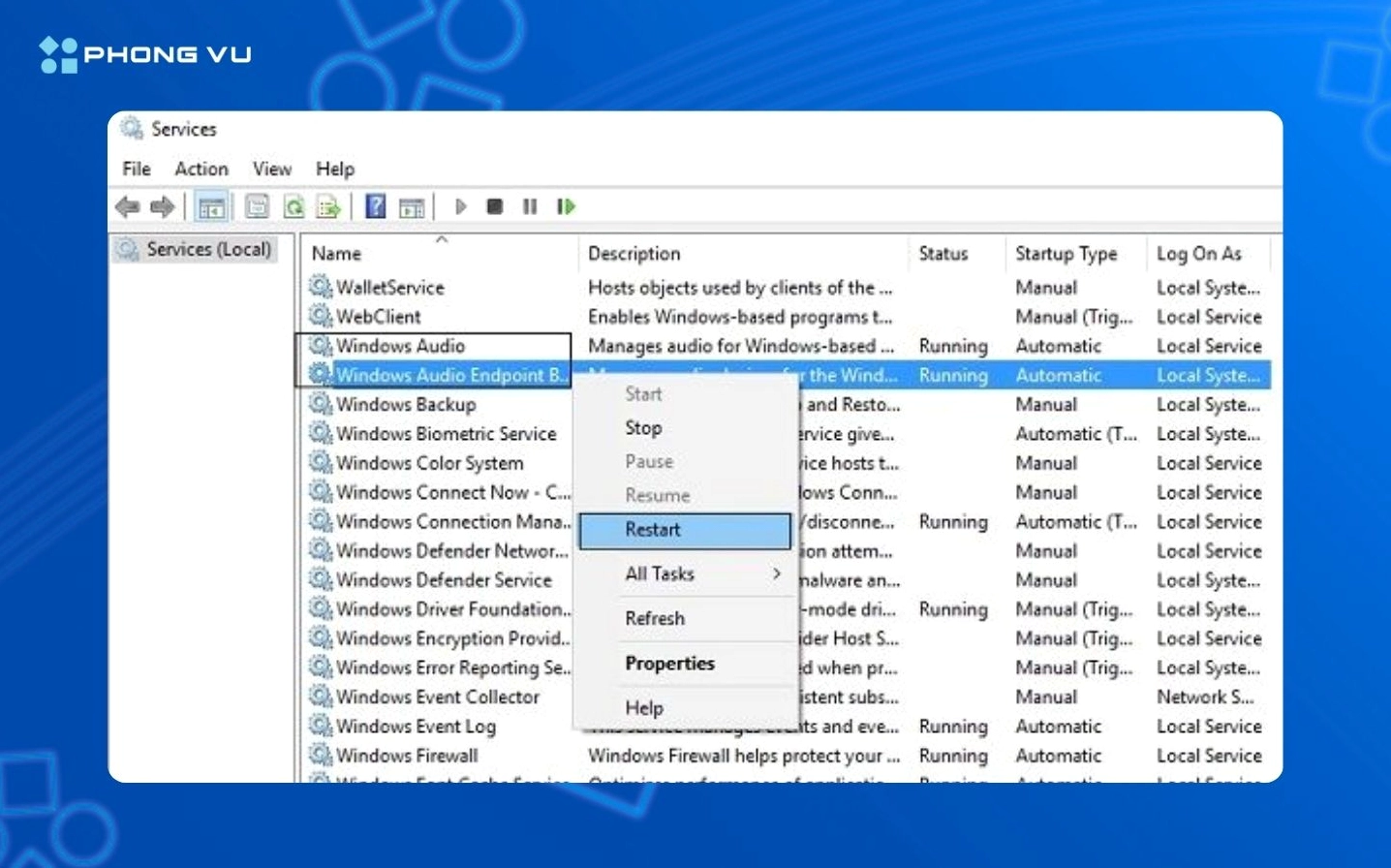The width and height of the screenshot is (1391, 868).
Task: Click the Stop Service square icon
Action: click(x=494, y=206)
